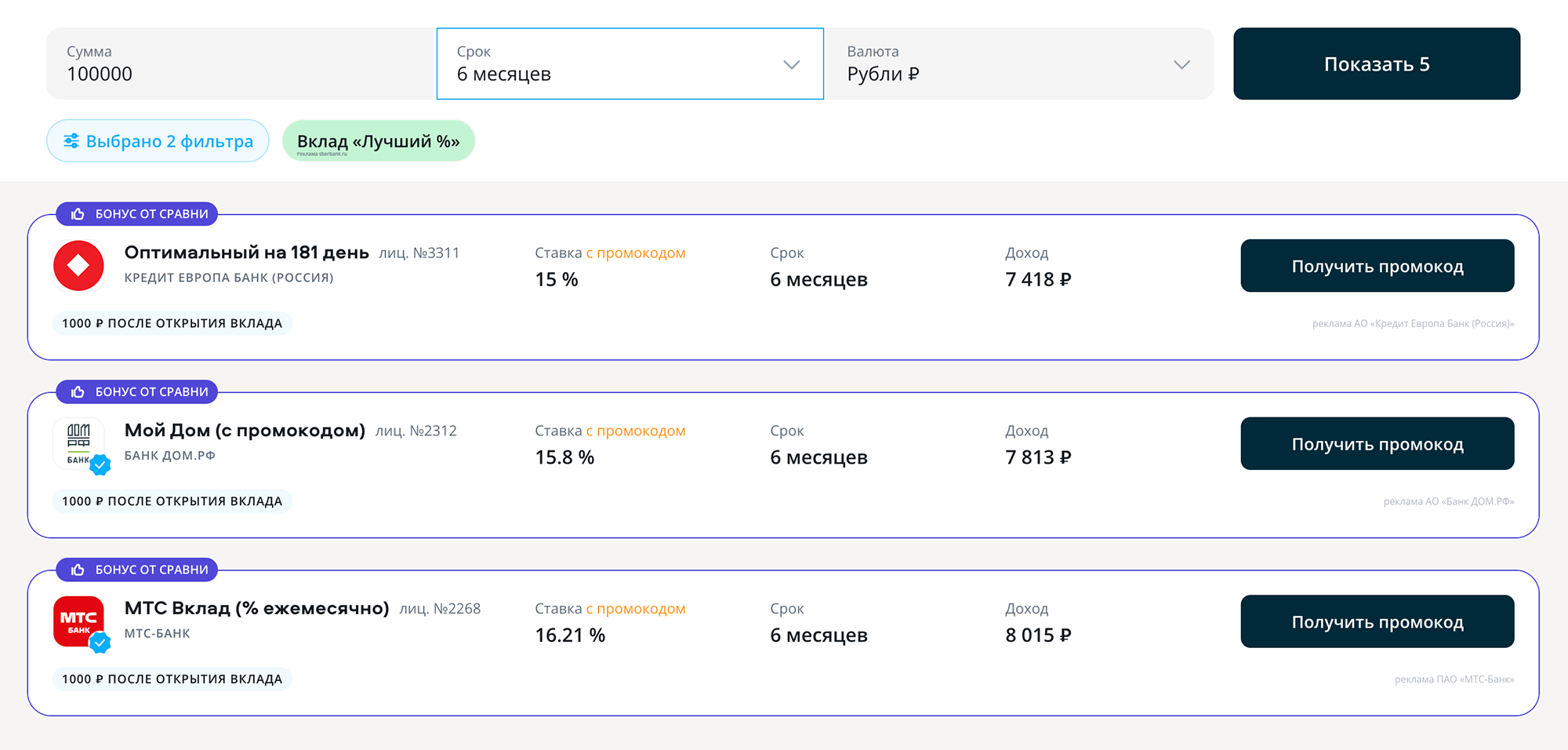Click the Банк ДОМ.РФ logo
The width and height of the screenshot is (1568, 750).
point(78,443)
